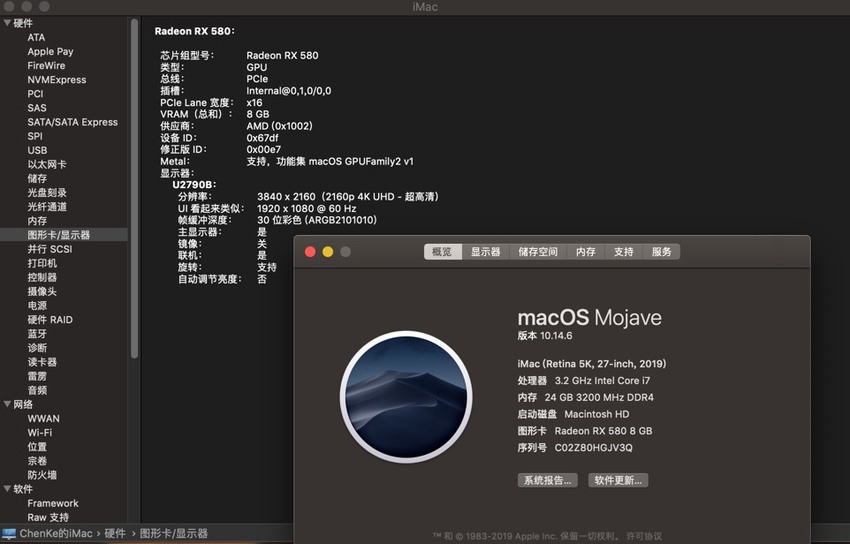Select 储存 in the sidebar
This screenshot has height=544, width=850.
point(37,178)
